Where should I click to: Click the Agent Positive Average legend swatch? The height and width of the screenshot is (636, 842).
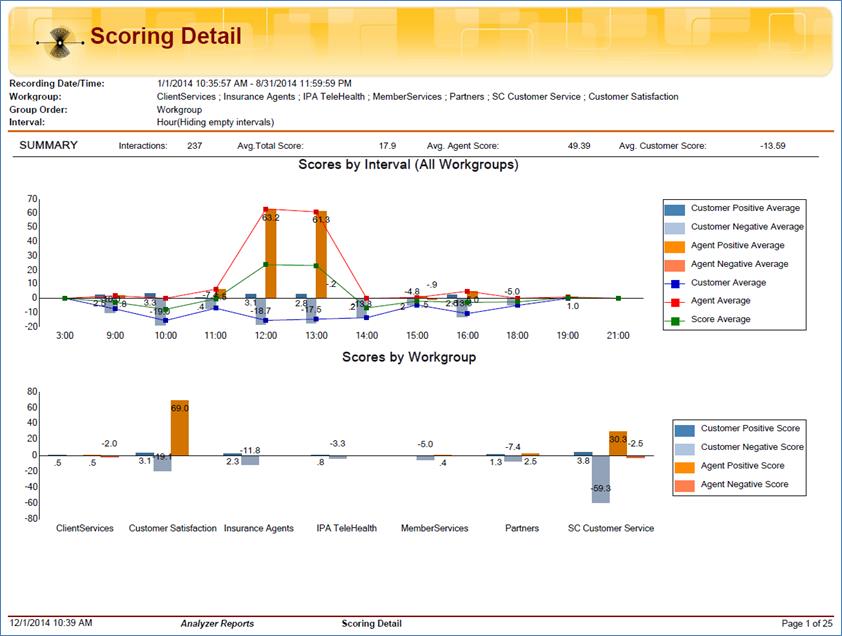[x=675, y=247]
